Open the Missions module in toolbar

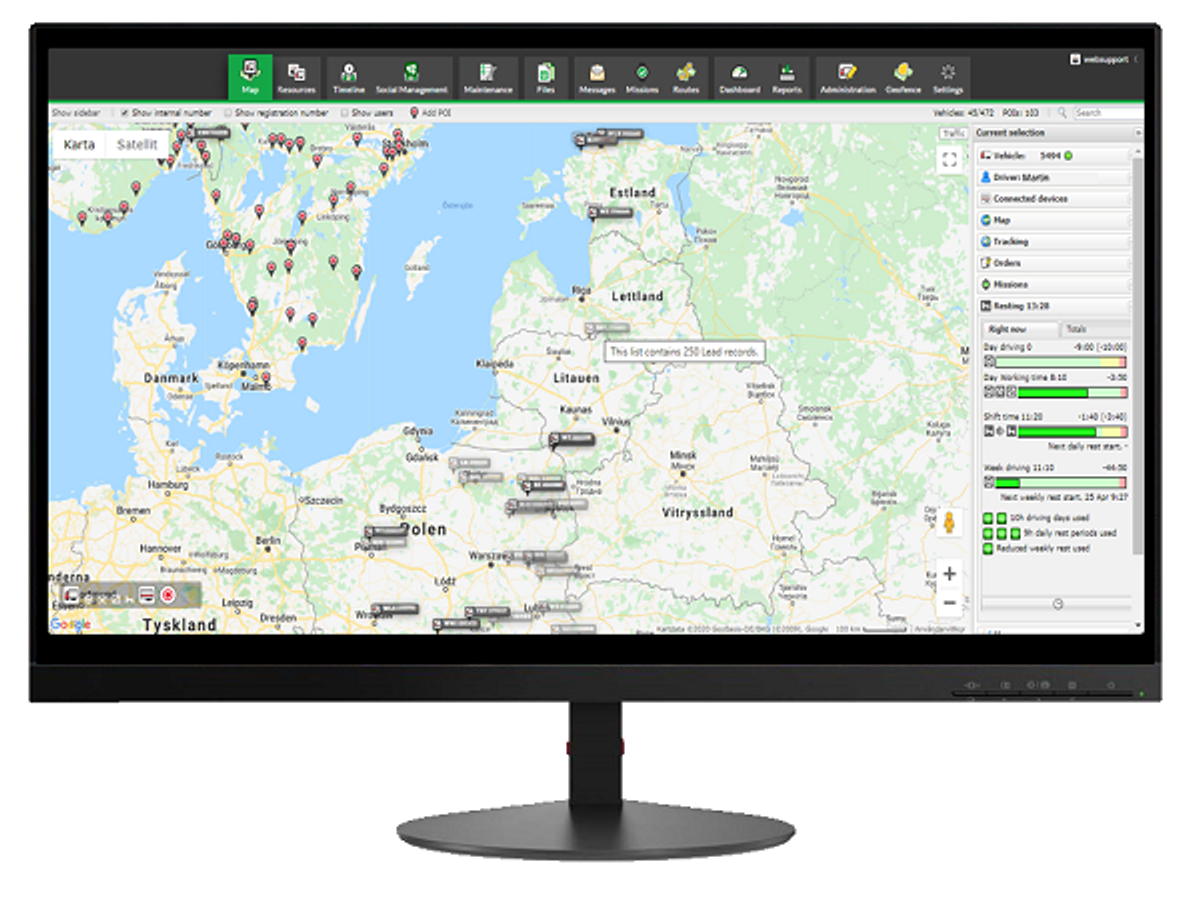click(x=642, y=77)
